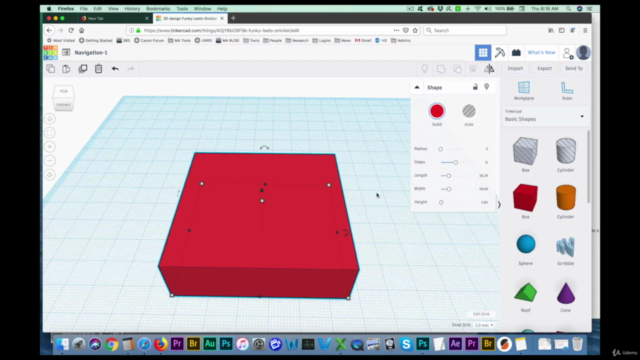Click the Firefox Search field
Viewport: 640px width, 360px height.
point(465,30)
